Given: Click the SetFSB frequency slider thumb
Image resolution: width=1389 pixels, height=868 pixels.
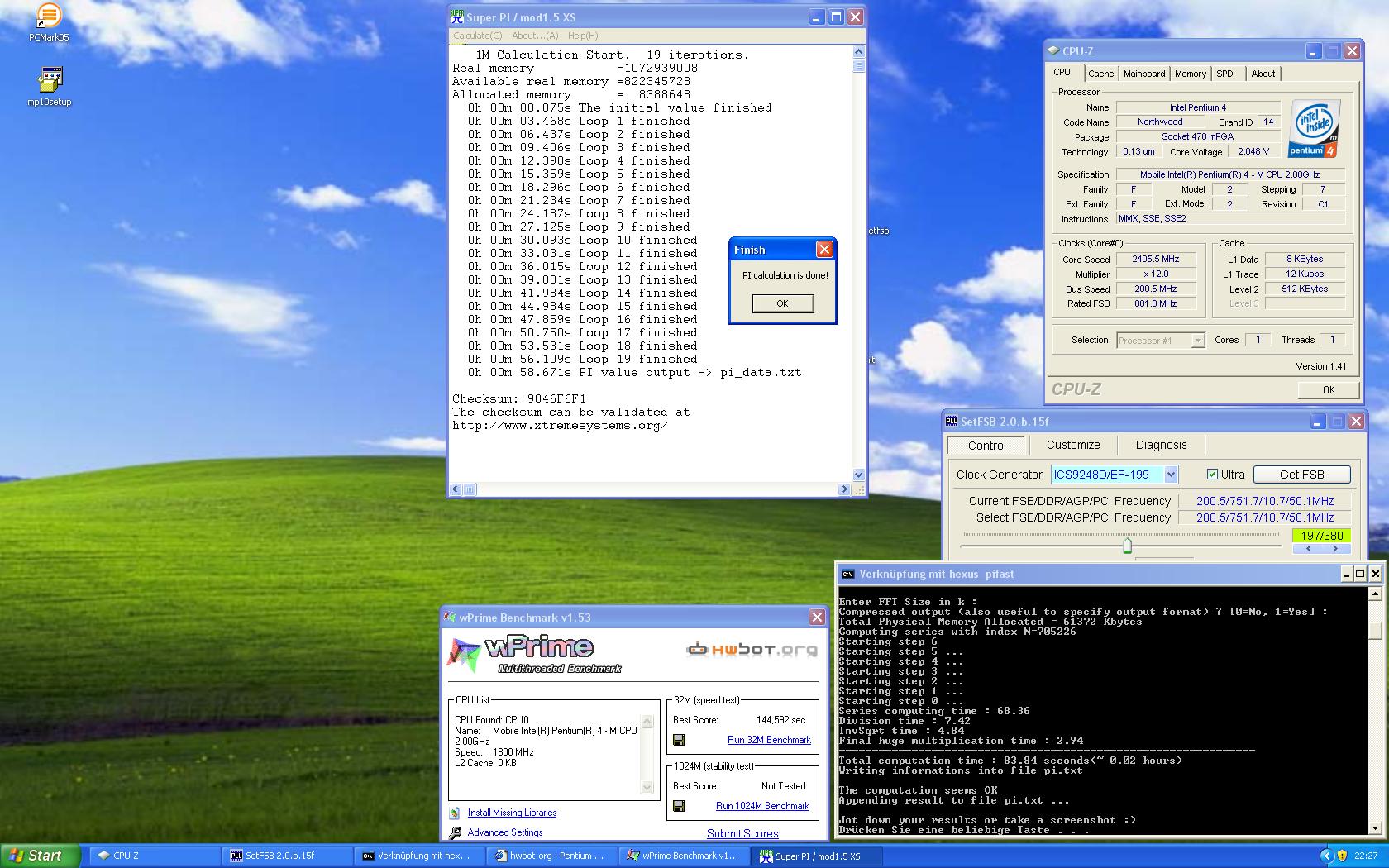Looking at the screenshot, I should (1127, 546).
